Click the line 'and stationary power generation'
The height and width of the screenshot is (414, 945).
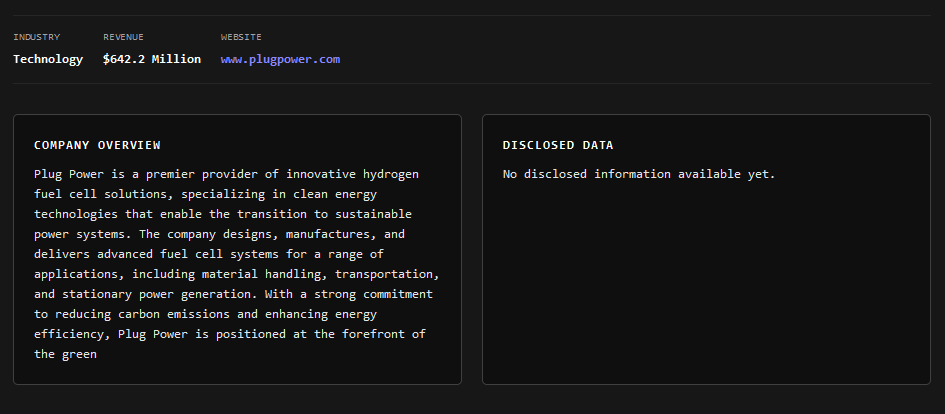[233, 294]
